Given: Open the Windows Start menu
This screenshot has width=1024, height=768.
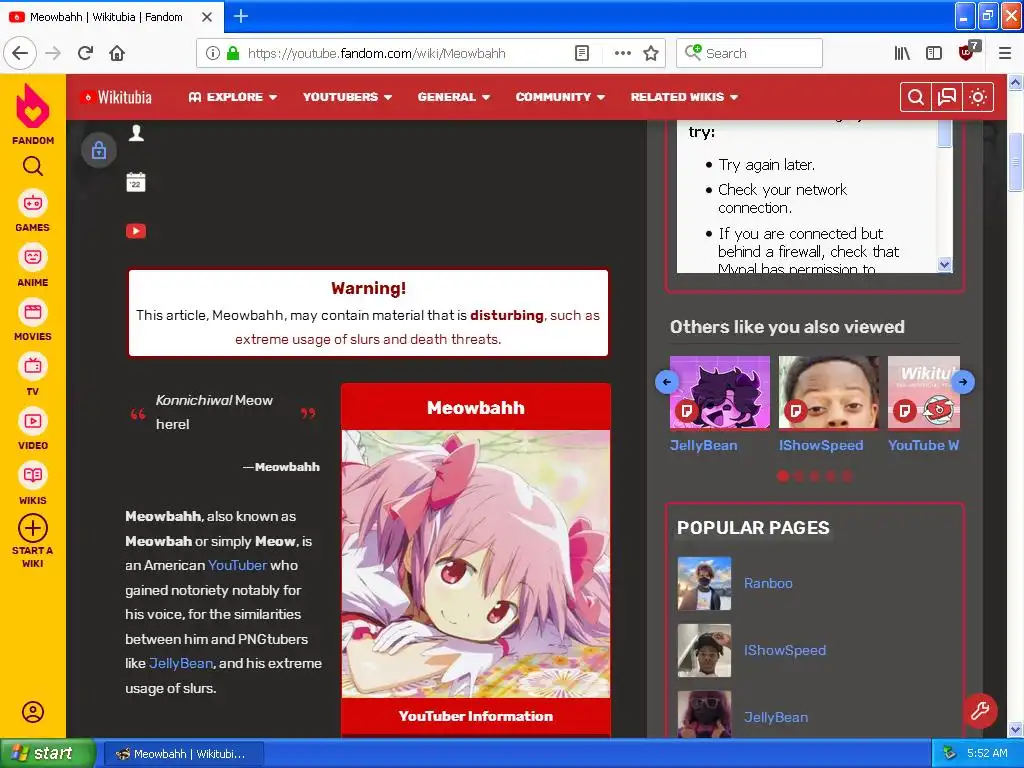Looking at the screenshot, I should pos(47,754).
